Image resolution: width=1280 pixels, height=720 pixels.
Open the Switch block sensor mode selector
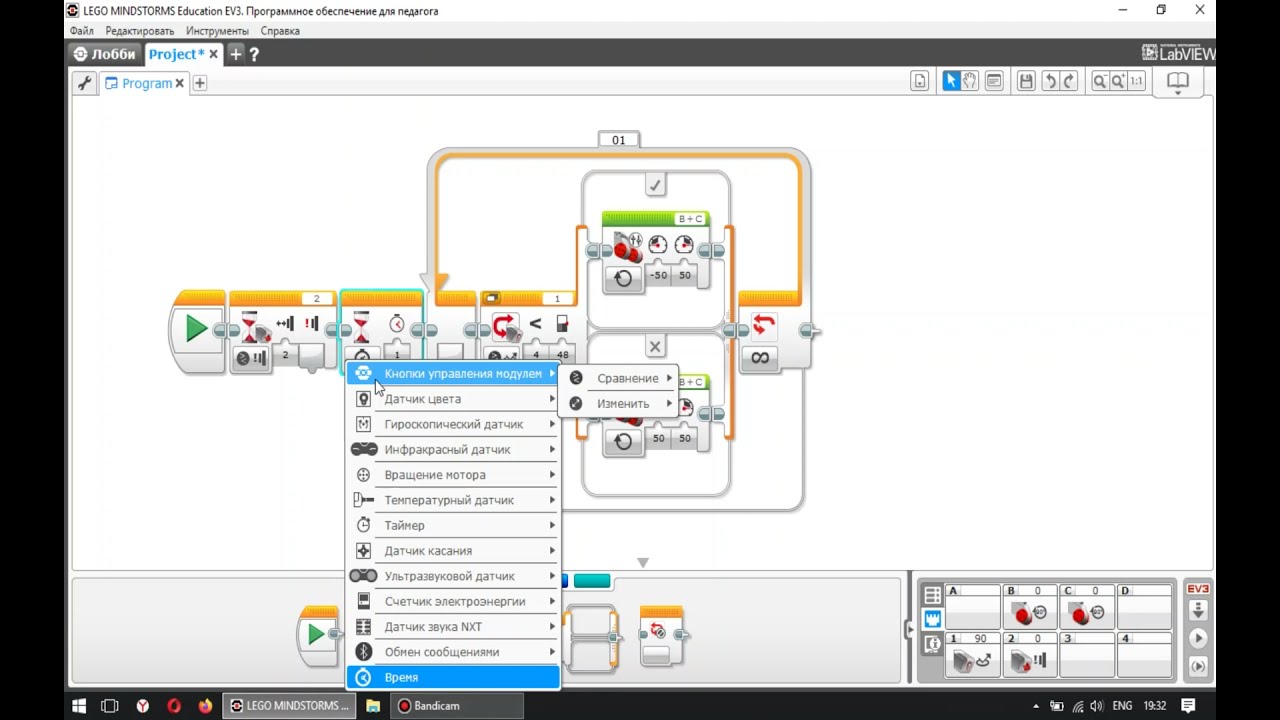coord(502,356)
